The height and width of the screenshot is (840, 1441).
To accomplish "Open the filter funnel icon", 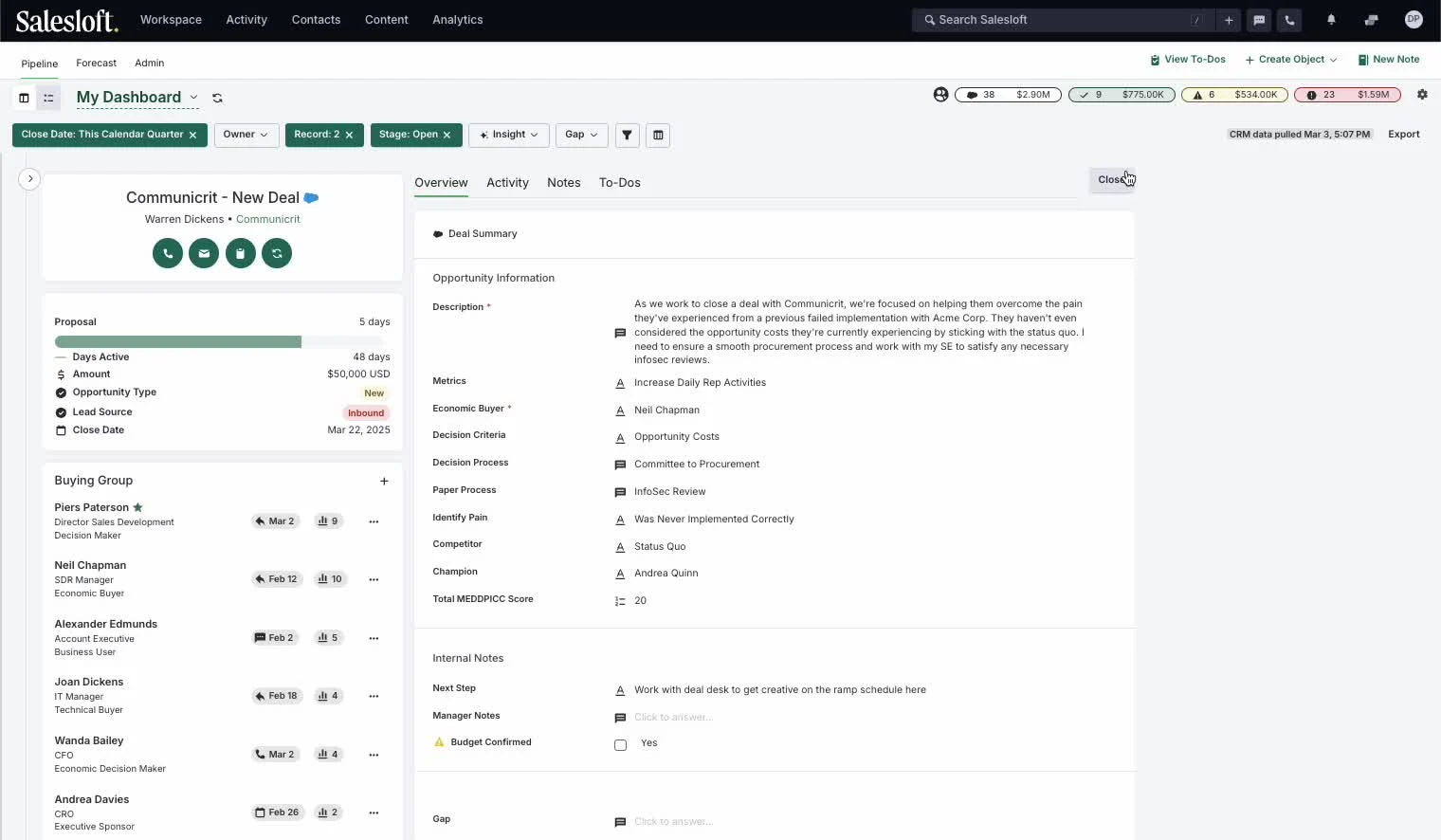I will (627, 135).
